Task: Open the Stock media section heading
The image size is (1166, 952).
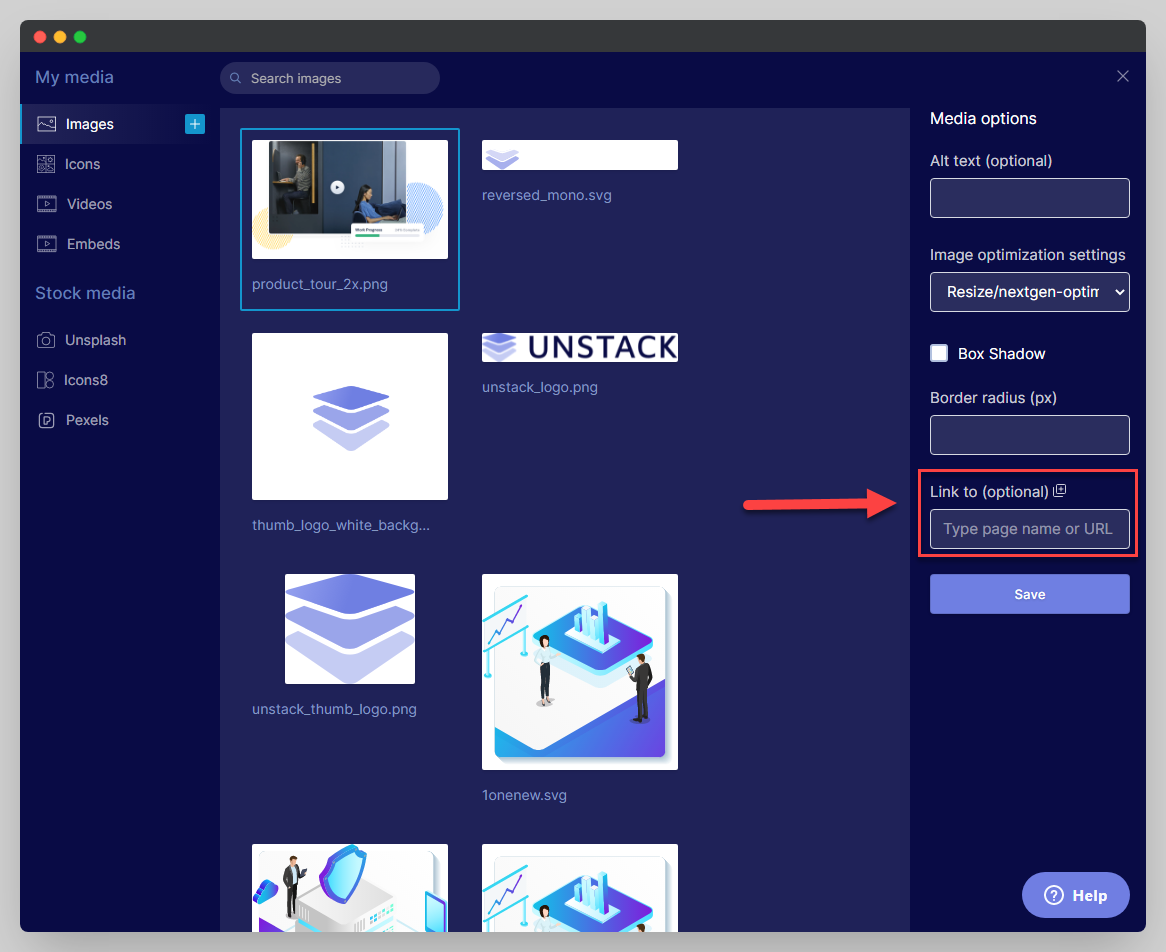Action: point(84,292)
